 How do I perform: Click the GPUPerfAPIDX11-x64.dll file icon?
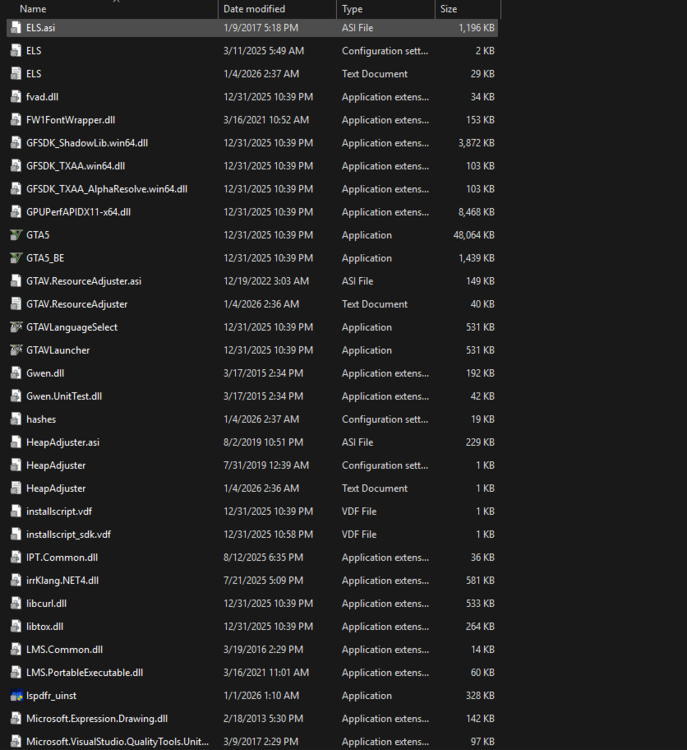[16, 212]
